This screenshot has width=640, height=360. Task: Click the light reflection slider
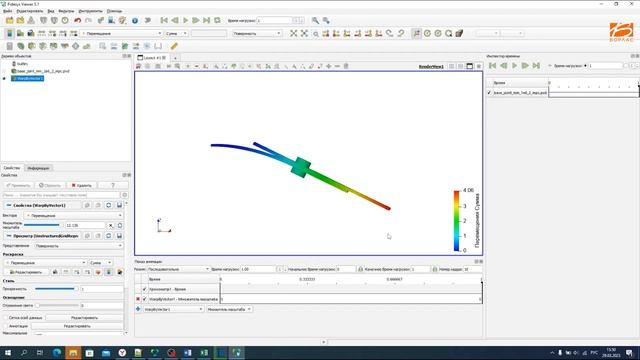tap(56, 305)
